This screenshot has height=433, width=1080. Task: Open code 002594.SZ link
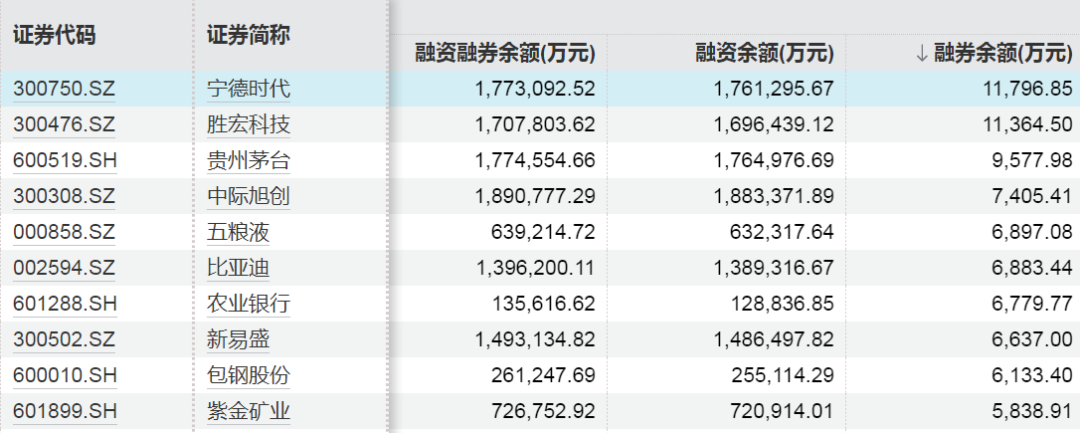coord(65,269)
